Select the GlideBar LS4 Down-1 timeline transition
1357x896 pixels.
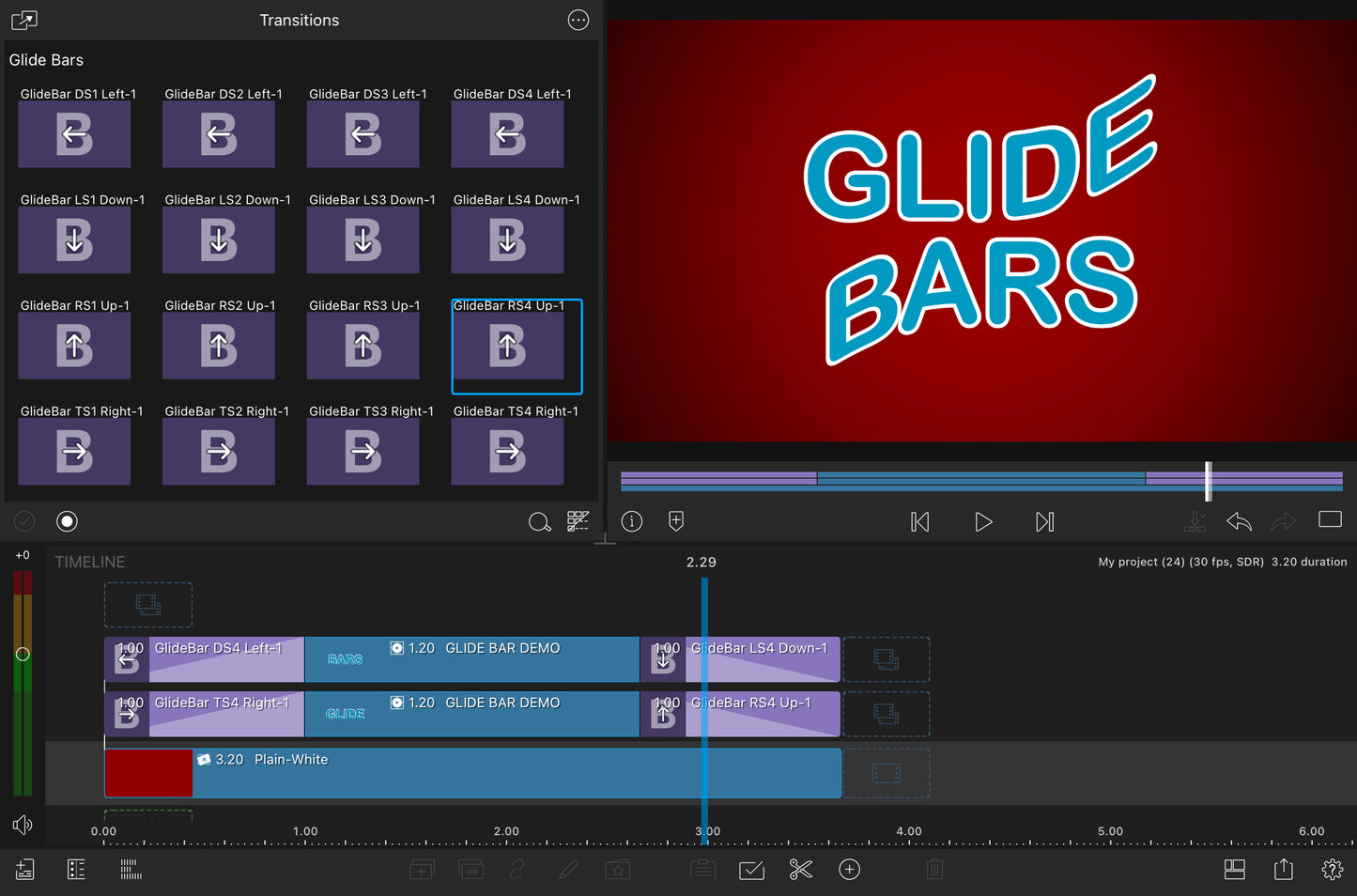tap(740, 659)
